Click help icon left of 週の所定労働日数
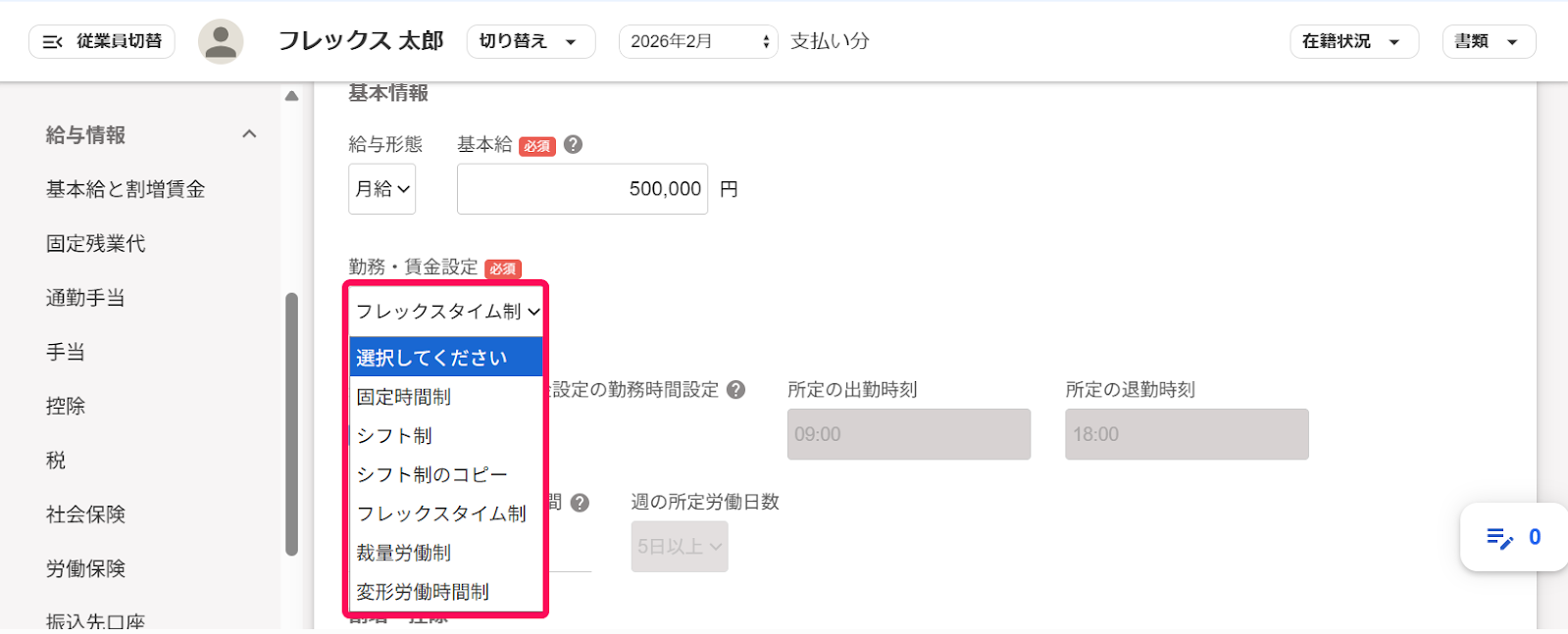The image size is (1568, 634). coord(581,503)
